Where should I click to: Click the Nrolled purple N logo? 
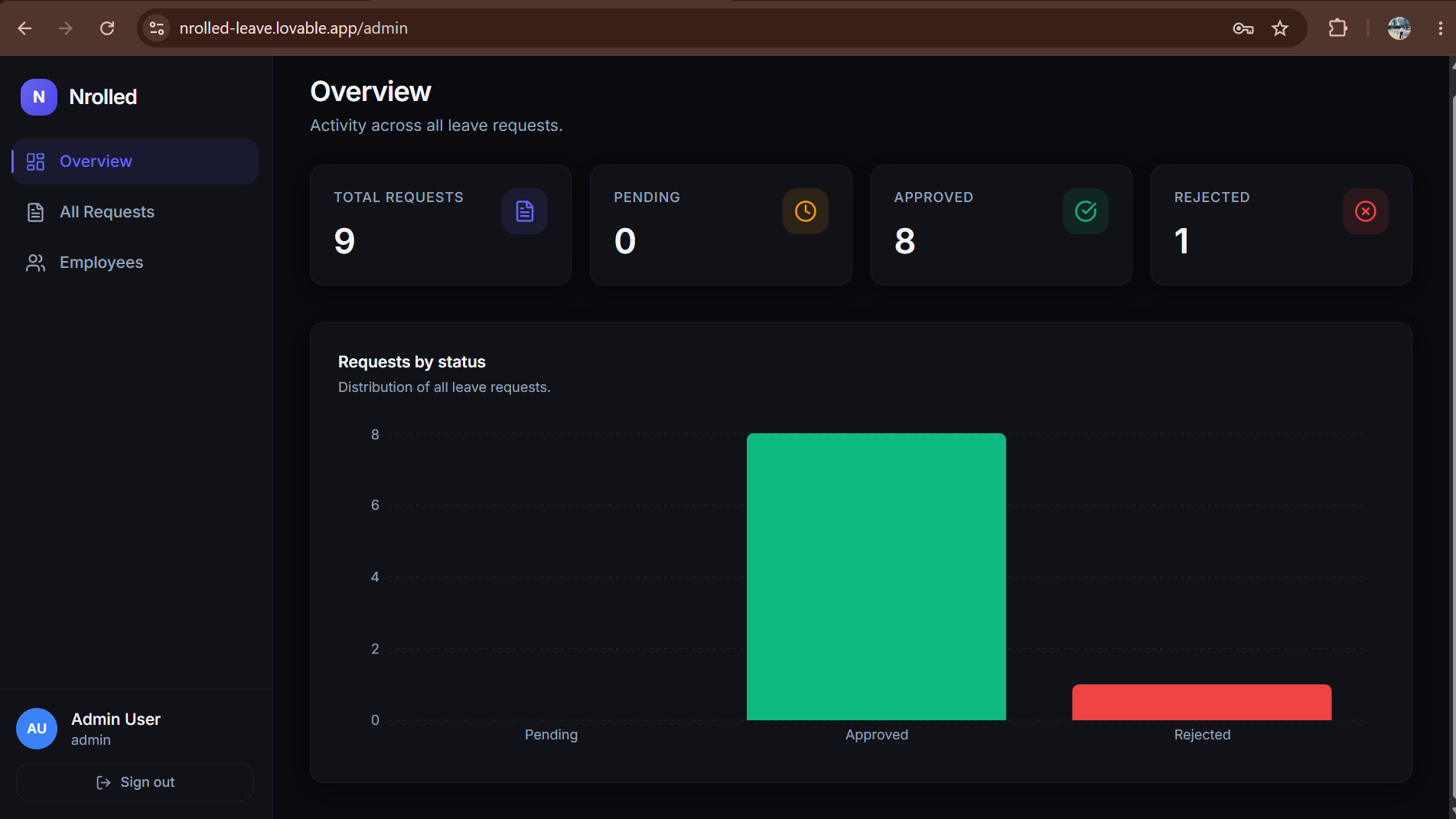[x=39, y=97]
